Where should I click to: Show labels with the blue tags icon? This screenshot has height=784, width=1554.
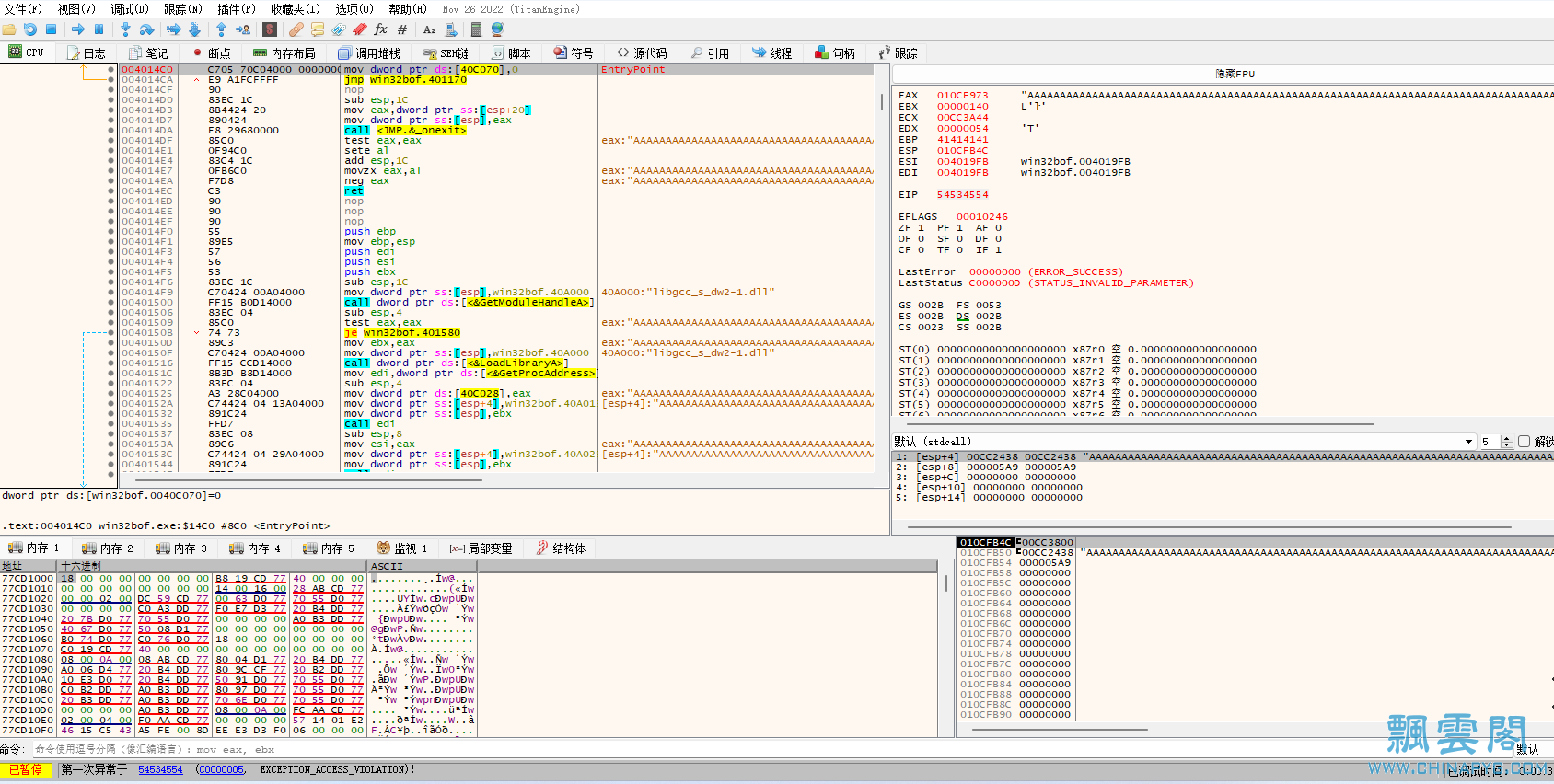point(339,29)
